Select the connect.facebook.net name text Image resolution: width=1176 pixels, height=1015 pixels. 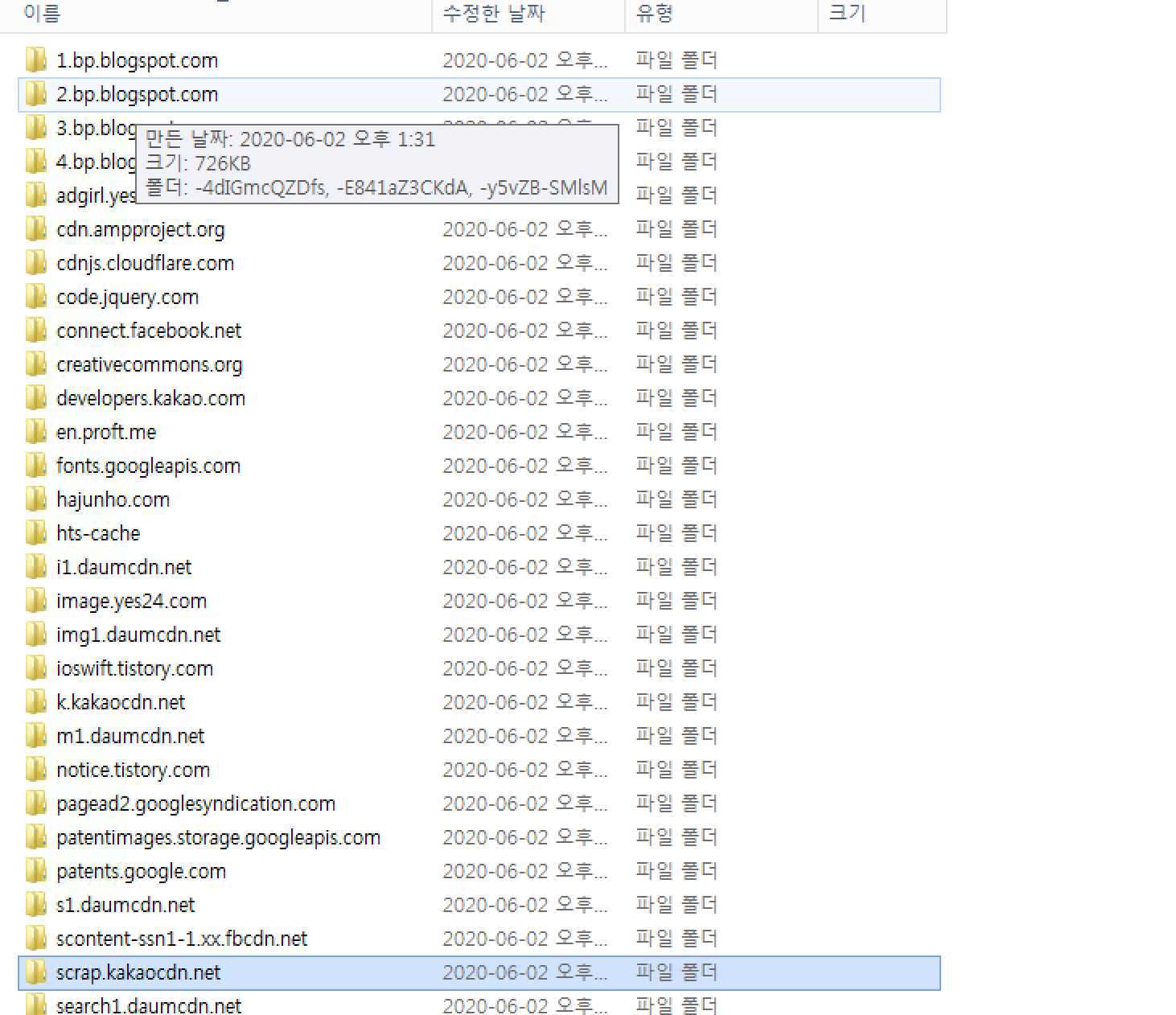(x=149, y=331)
